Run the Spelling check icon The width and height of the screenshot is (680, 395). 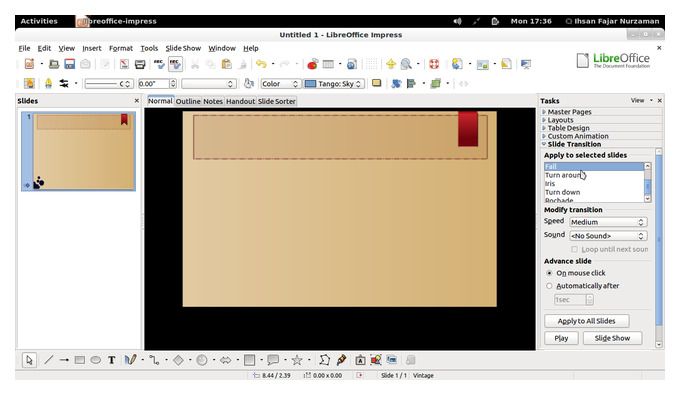(159, 64)
